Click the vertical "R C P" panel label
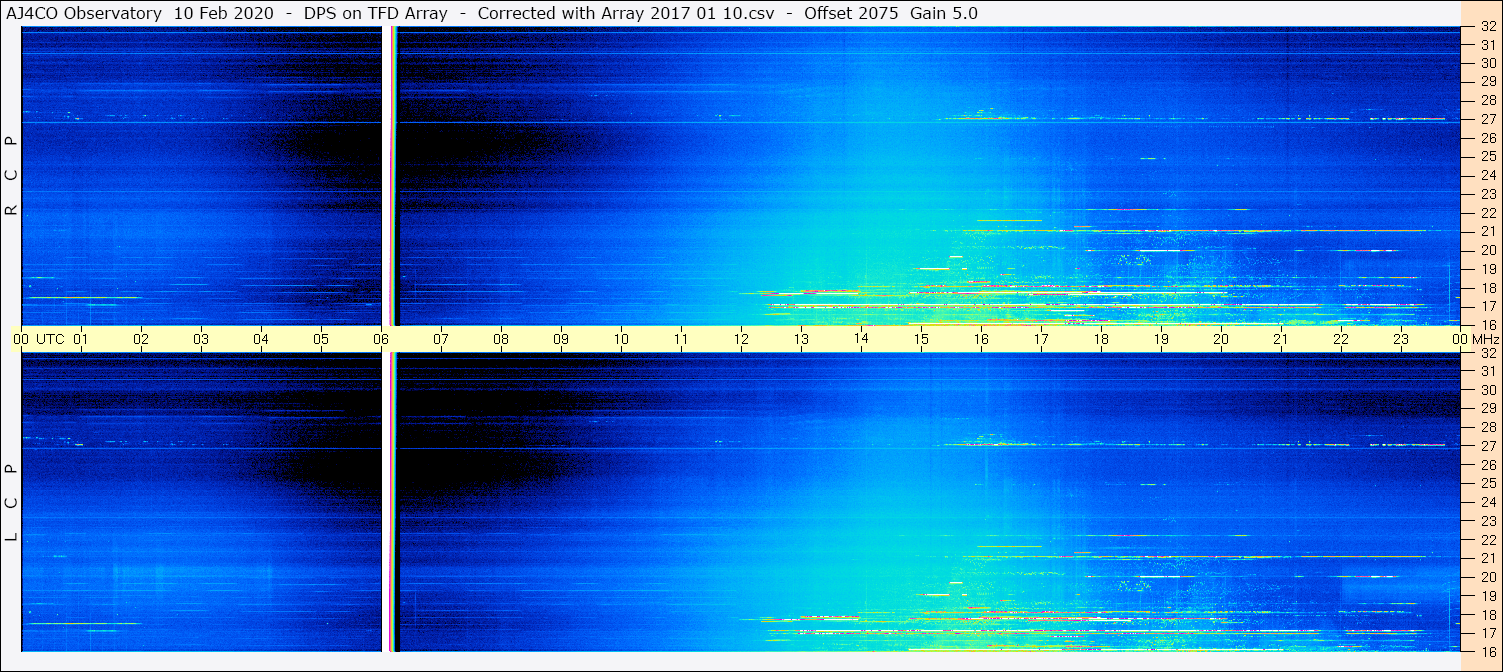 click(x=11, y=176)
